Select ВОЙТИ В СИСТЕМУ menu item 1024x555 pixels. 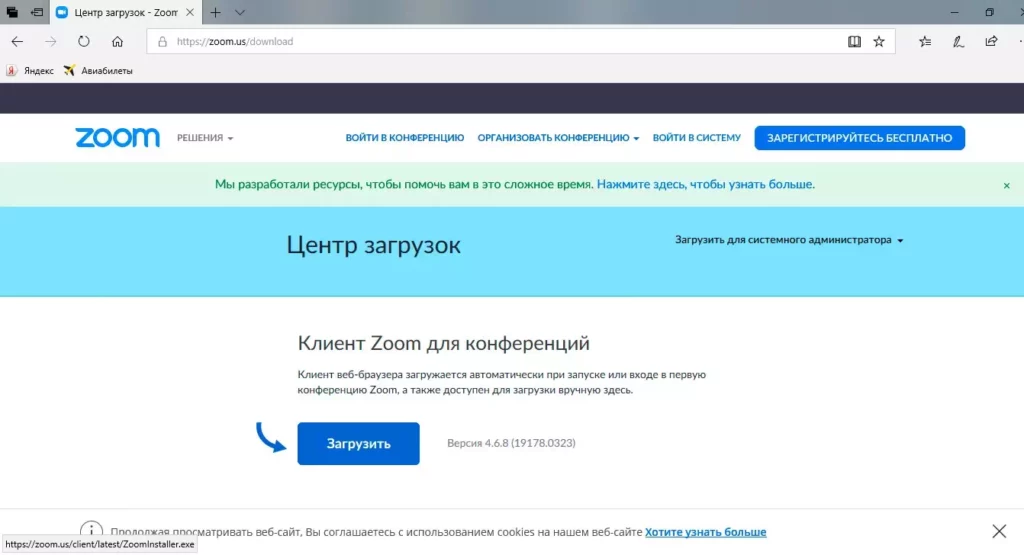tap(697, 138)
